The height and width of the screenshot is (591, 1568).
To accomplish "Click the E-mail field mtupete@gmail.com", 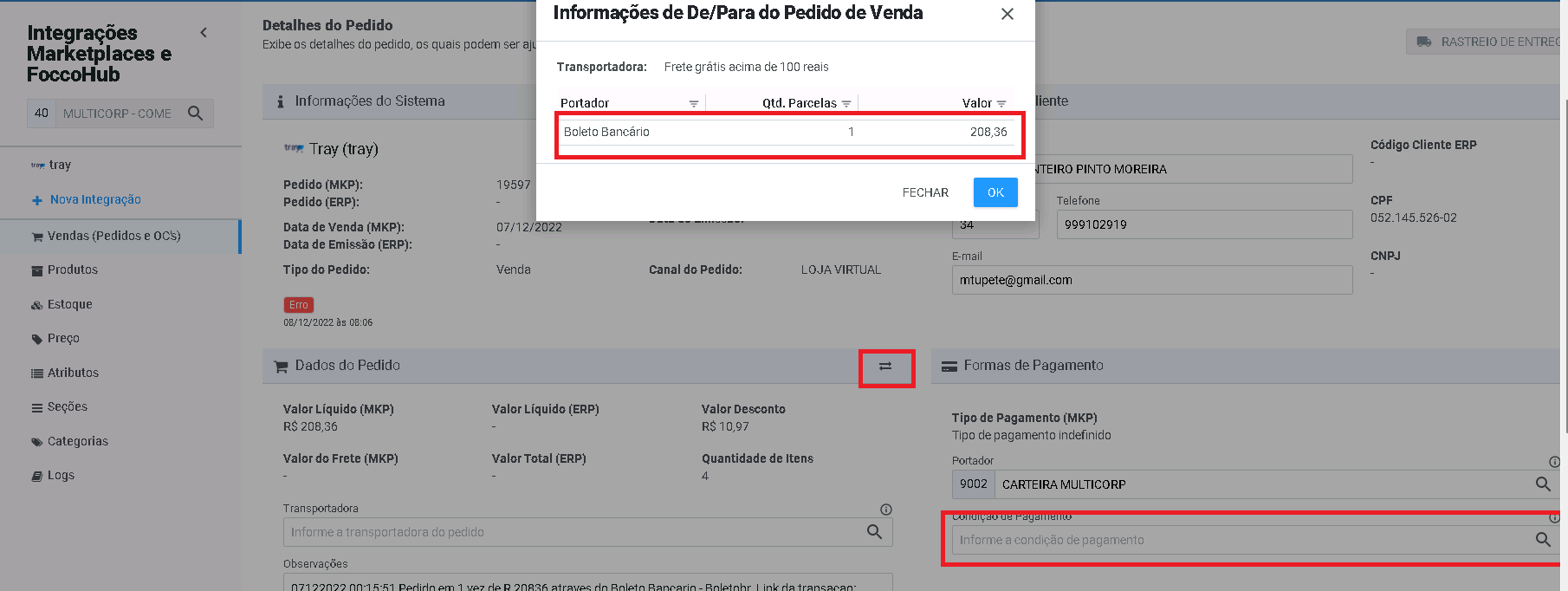I will [x=1152, y=280].
